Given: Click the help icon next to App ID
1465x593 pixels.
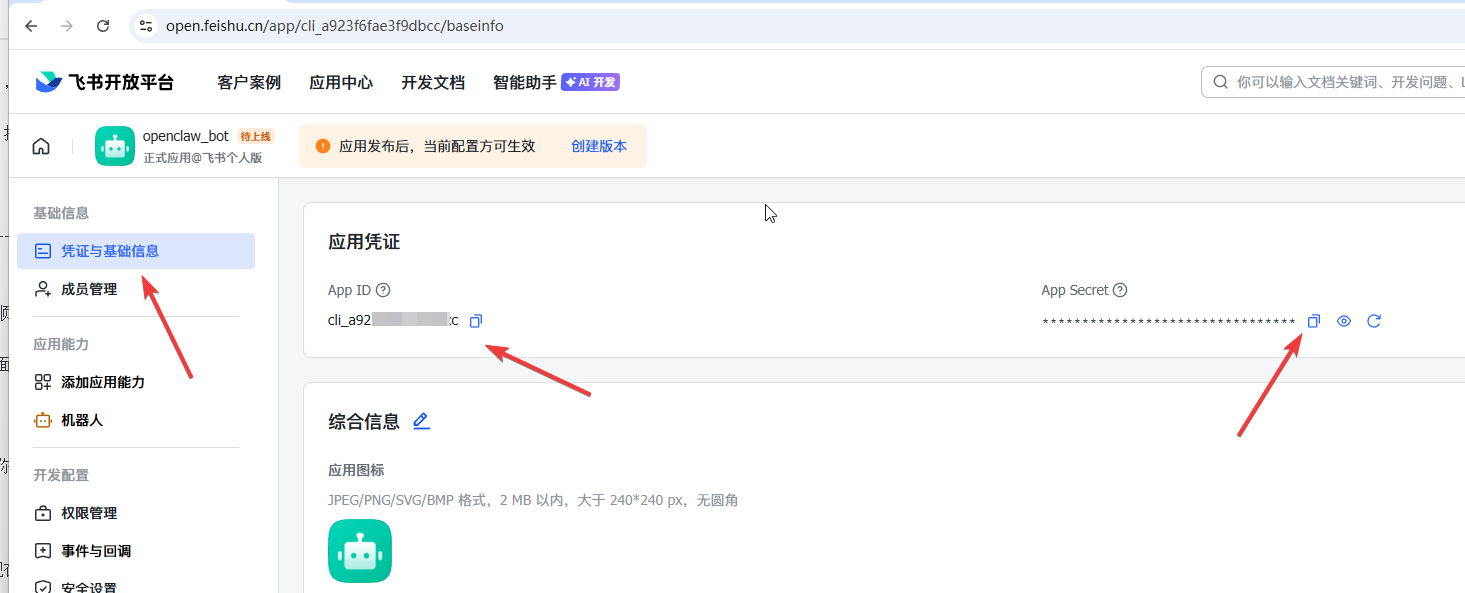Looking at the screenshot, I should pos(383,290).
